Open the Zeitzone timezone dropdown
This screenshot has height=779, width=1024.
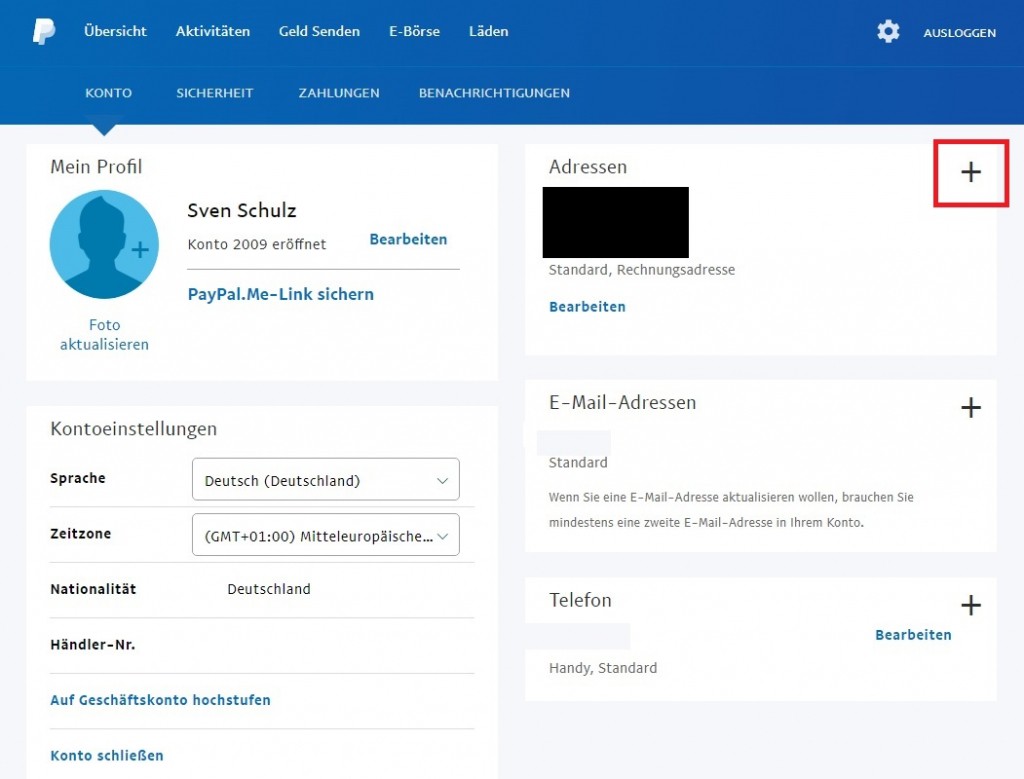(325, 535)
